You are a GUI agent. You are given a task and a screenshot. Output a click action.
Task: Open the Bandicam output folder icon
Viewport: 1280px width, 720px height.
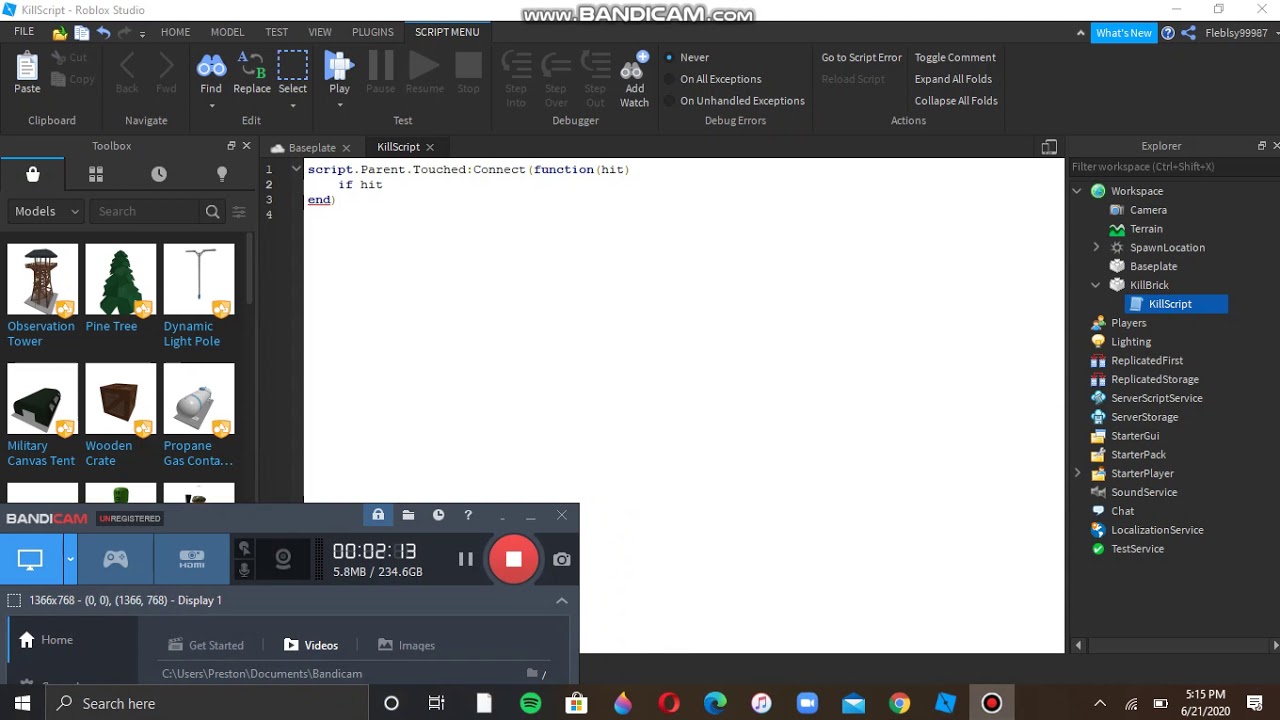(x=408, y=515)
